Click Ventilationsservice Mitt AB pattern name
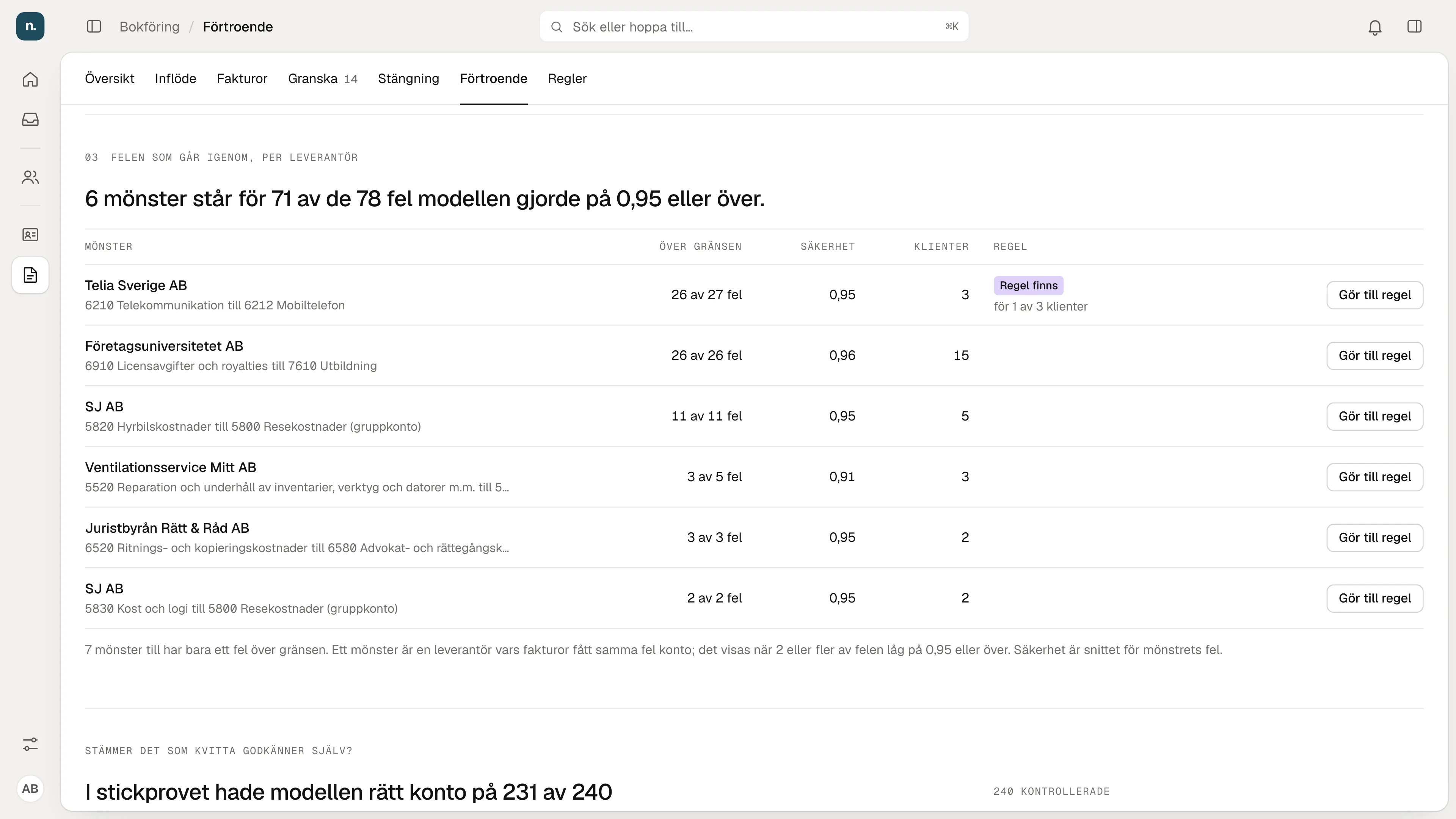This screenshot has width=1456, height=819. click(171, 468)
